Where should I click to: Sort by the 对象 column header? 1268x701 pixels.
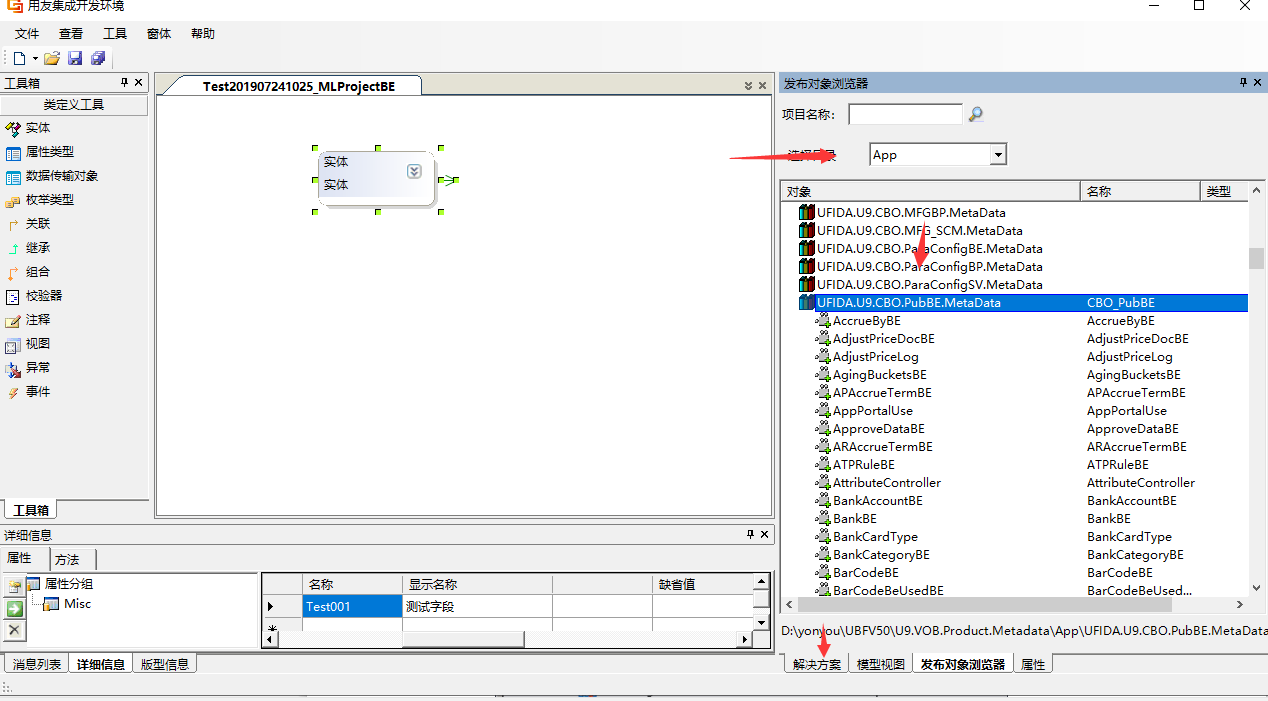[930, 192]
